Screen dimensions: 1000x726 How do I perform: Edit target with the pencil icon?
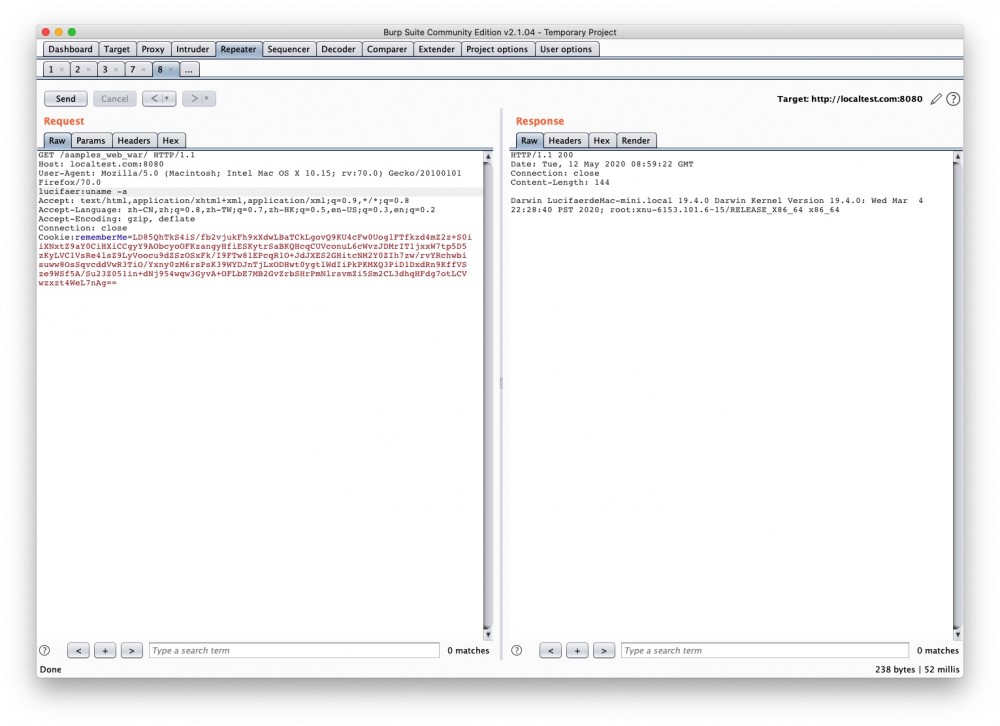936,99
